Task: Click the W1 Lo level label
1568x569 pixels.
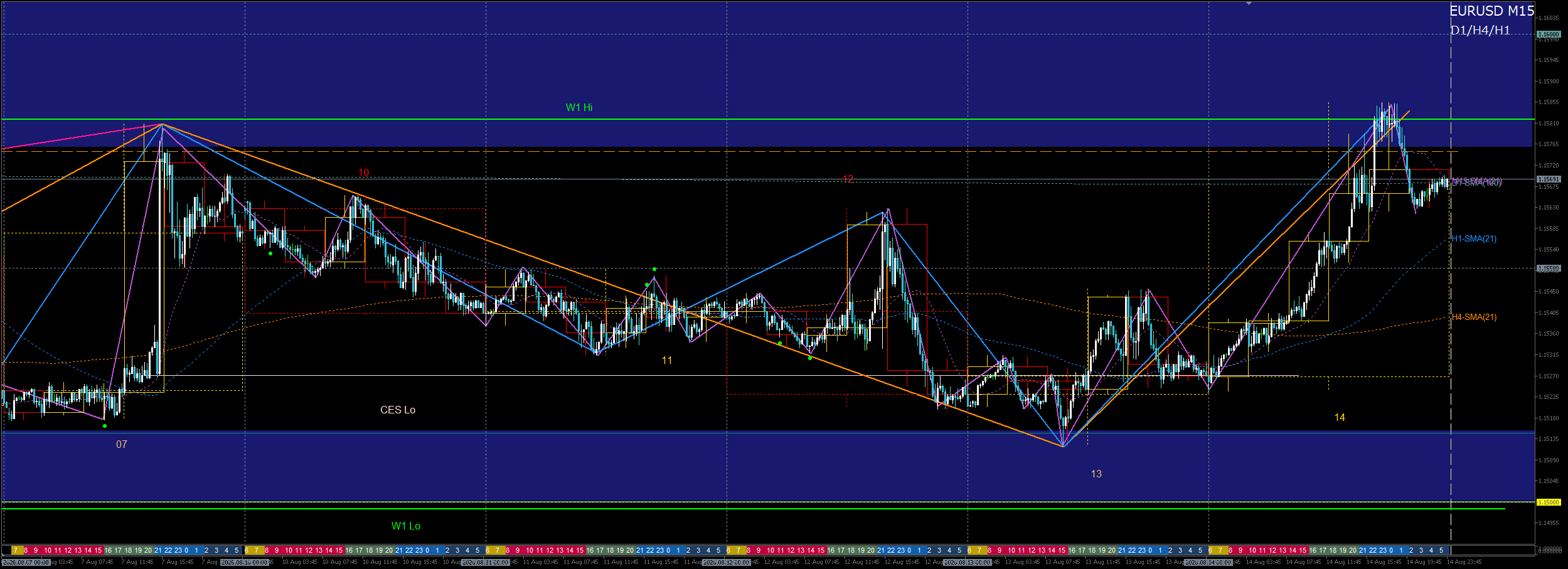Action: (x=406, y=526)
